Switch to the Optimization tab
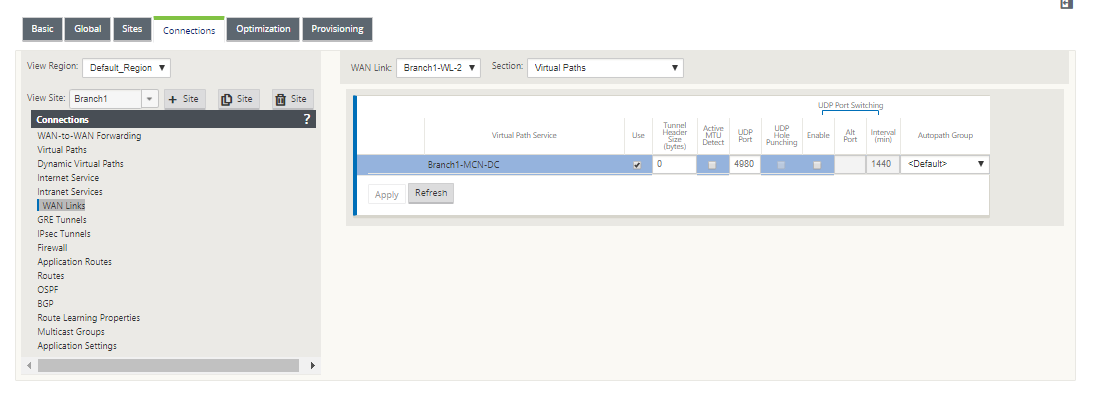Viewport: 1104px width, 406px height. (x=263, y=30)
